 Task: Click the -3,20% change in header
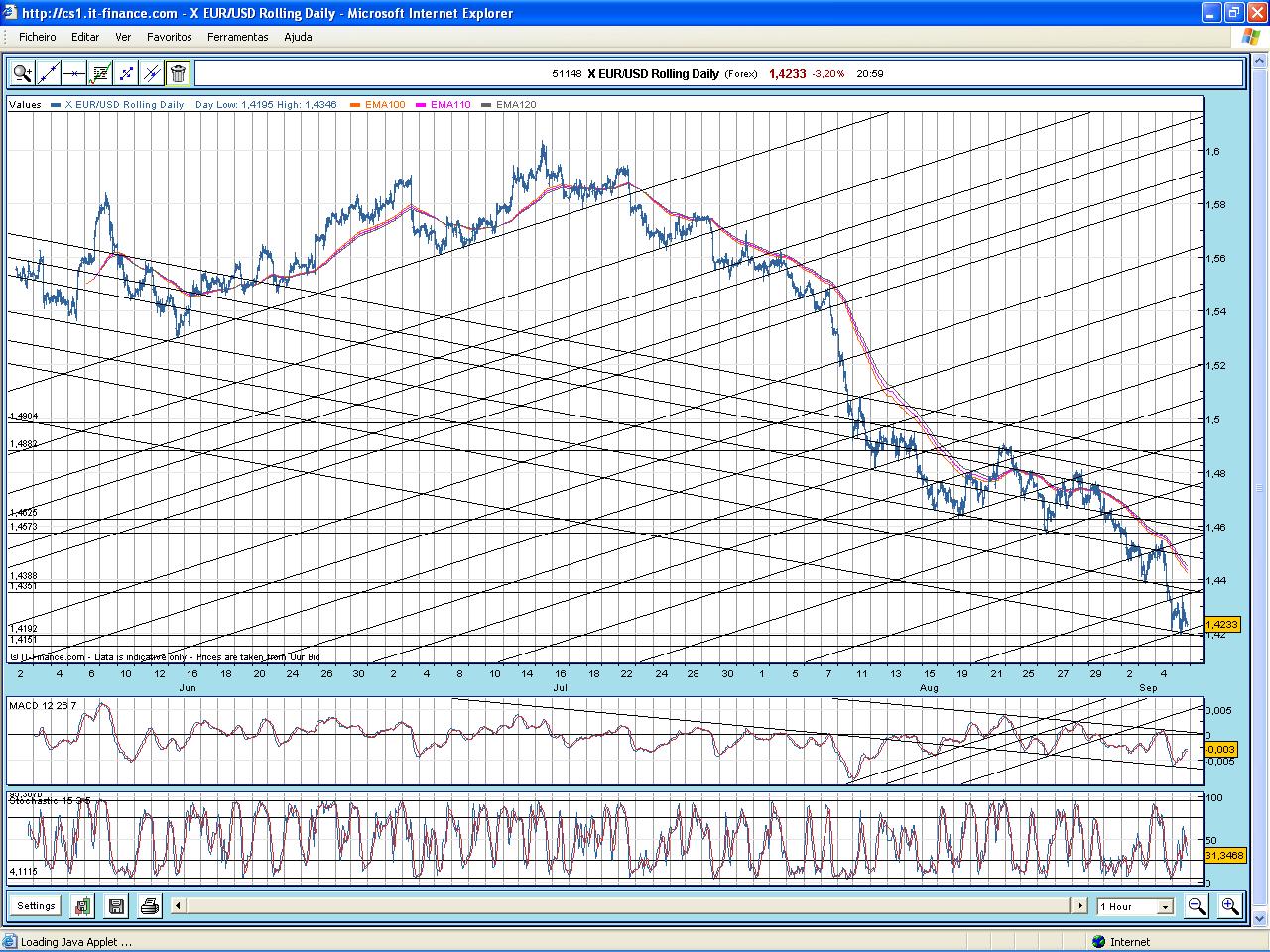pyautogui.click(x=828, y=74)
